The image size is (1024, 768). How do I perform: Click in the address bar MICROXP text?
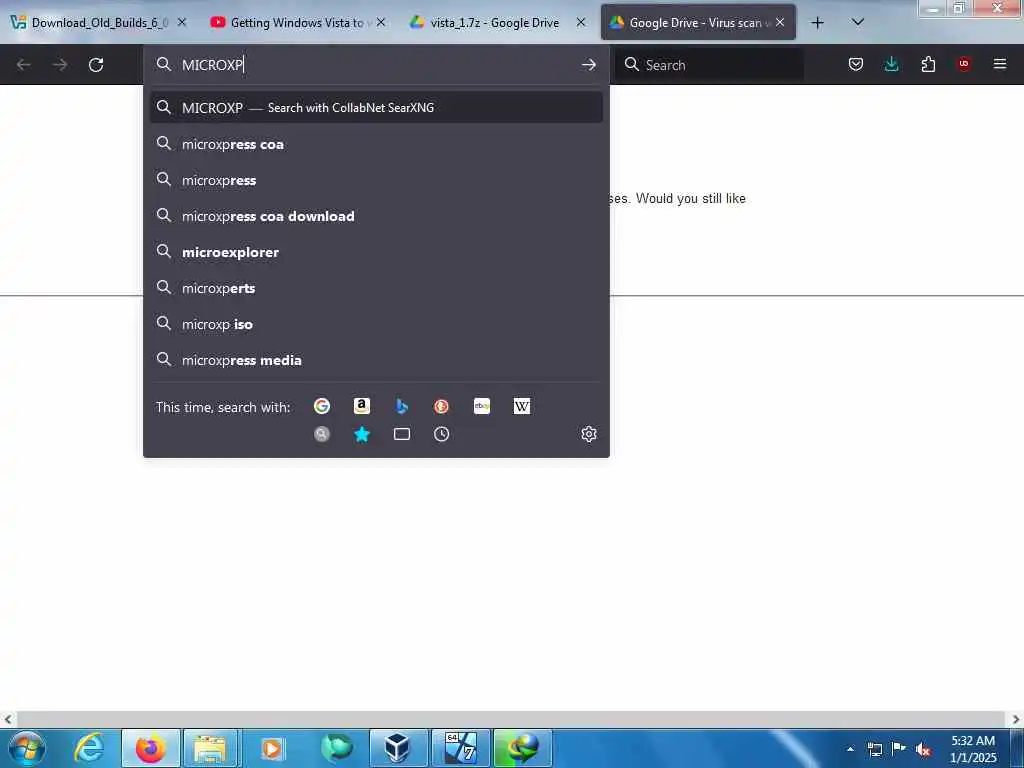[x=212, y=65]
